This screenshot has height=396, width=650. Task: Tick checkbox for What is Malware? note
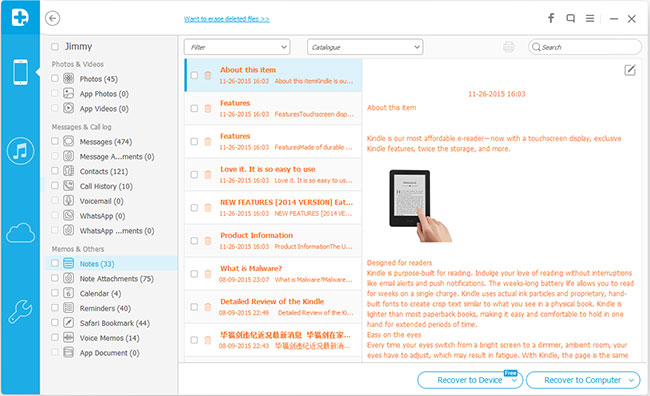pos(194,274)
